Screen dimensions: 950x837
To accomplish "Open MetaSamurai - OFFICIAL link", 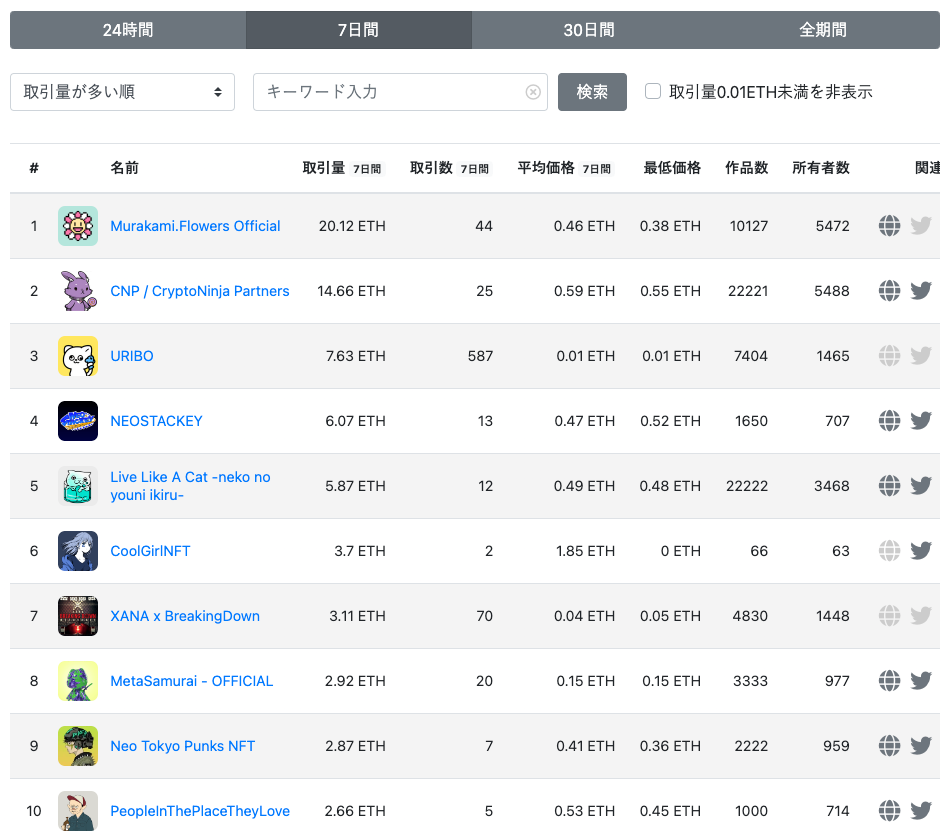I will point(191,681).
